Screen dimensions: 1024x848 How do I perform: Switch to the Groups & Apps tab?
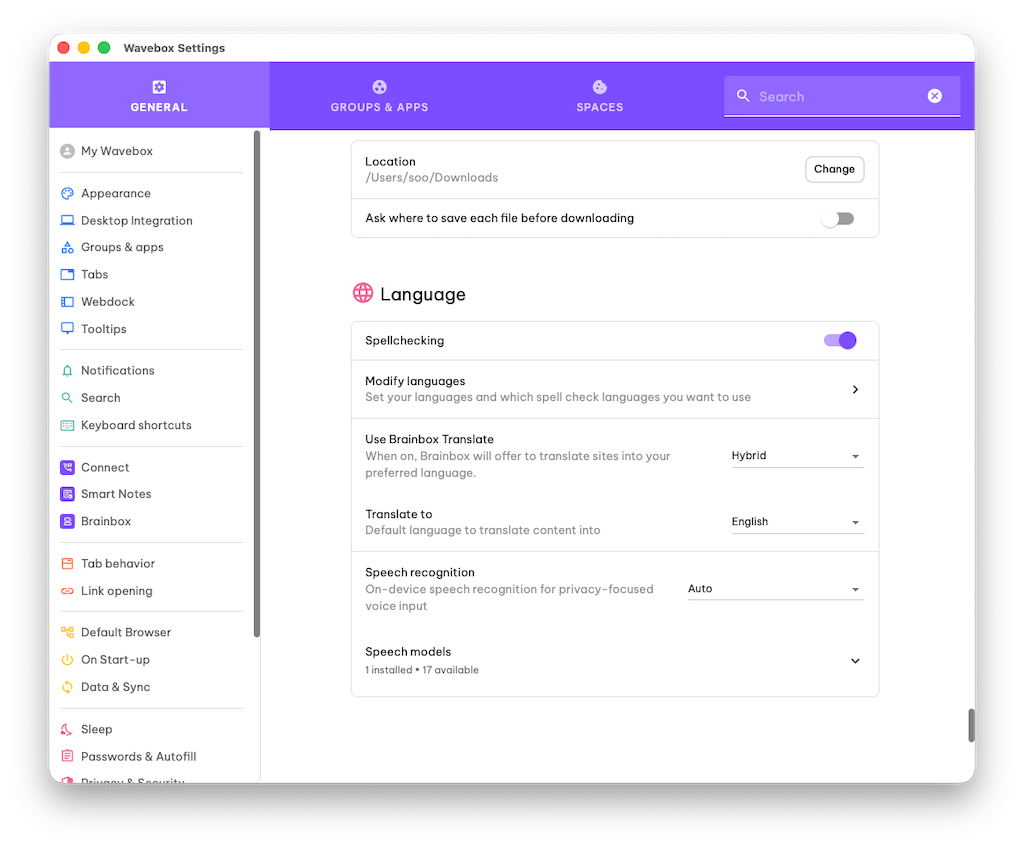tap(379, 96)
